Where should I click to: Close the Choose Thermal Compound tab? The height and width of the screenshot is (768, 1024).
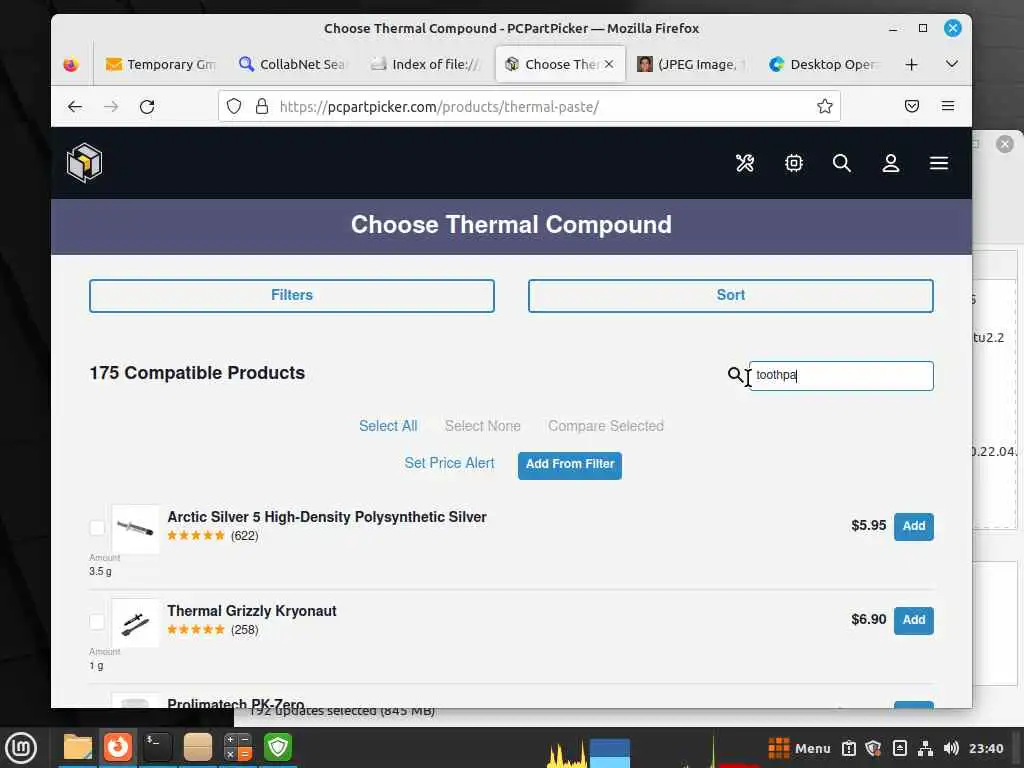609,64
